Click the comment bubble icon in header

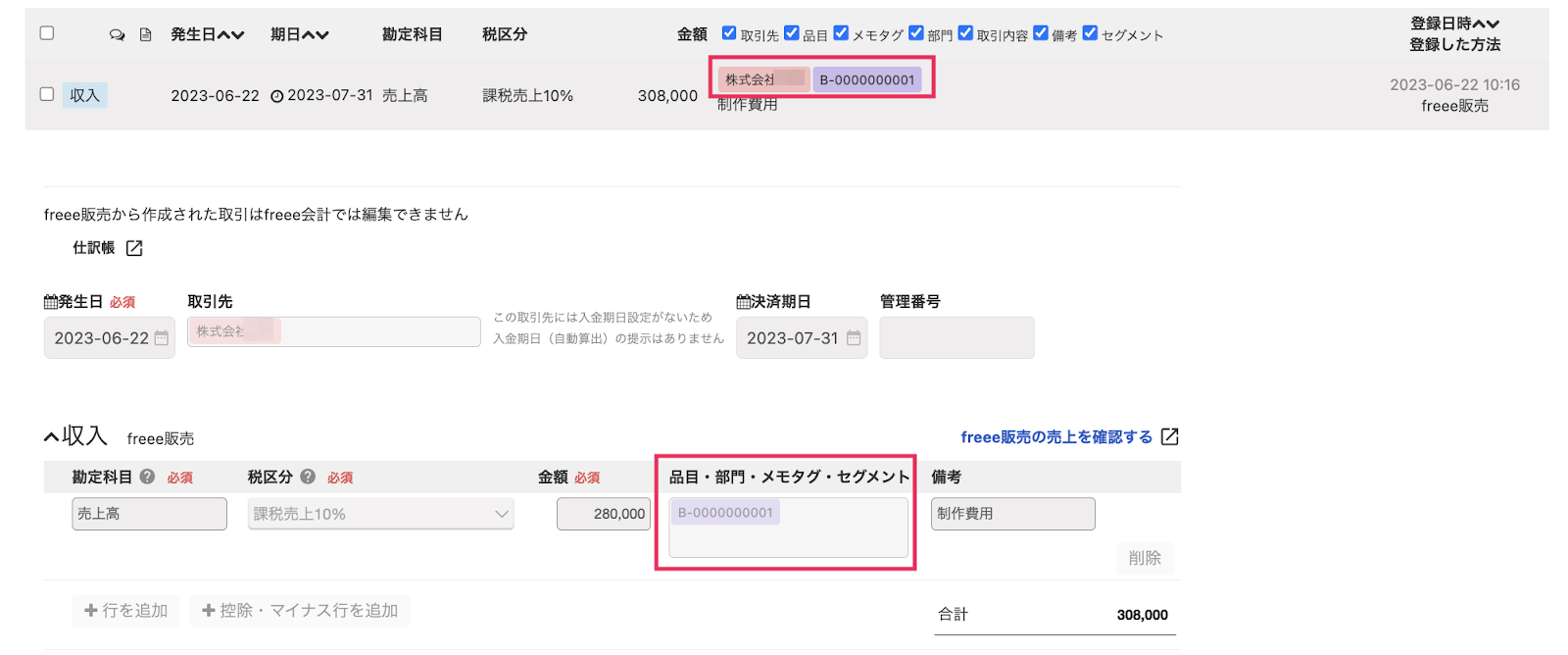click(118, 34)
